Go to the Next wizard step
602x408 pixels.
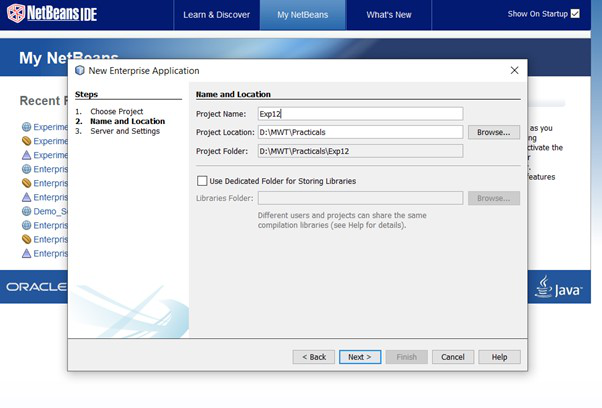pyautogui.click(x=360, y=357)
